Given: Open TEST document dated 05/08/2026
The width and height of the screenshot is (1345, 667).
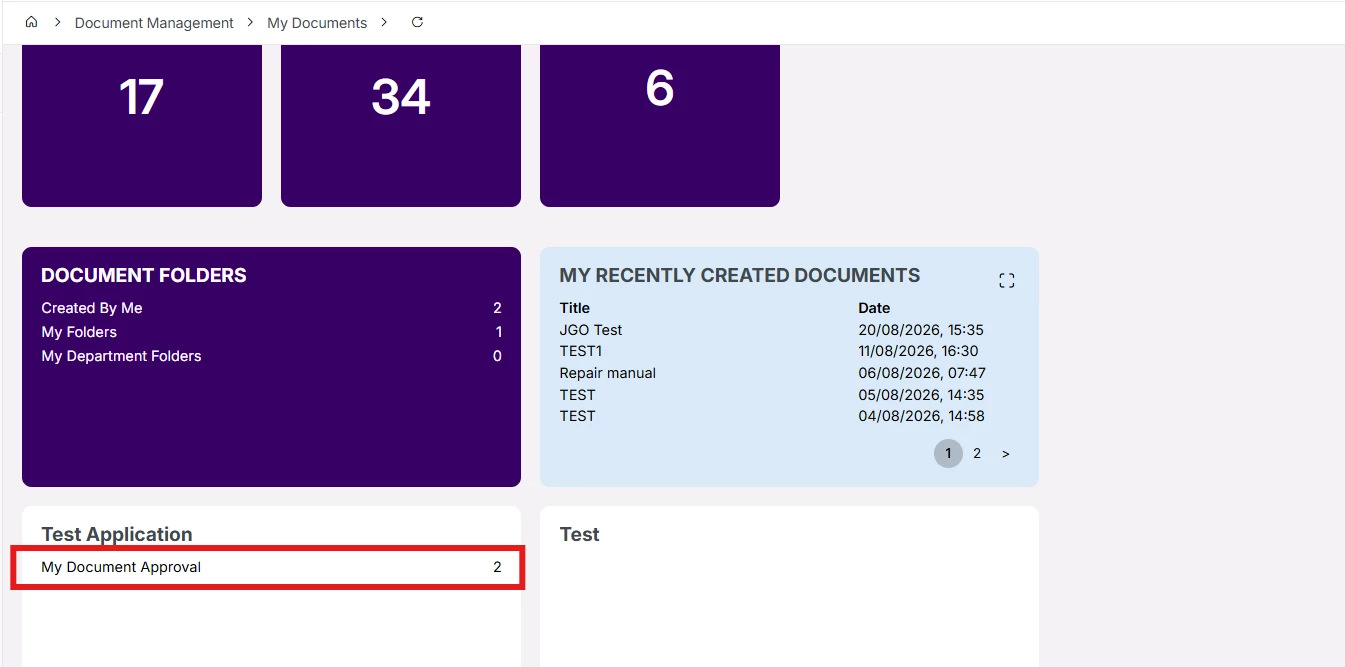Looking at the screenshot, I should pyautogui.click(x=578, y=395).
